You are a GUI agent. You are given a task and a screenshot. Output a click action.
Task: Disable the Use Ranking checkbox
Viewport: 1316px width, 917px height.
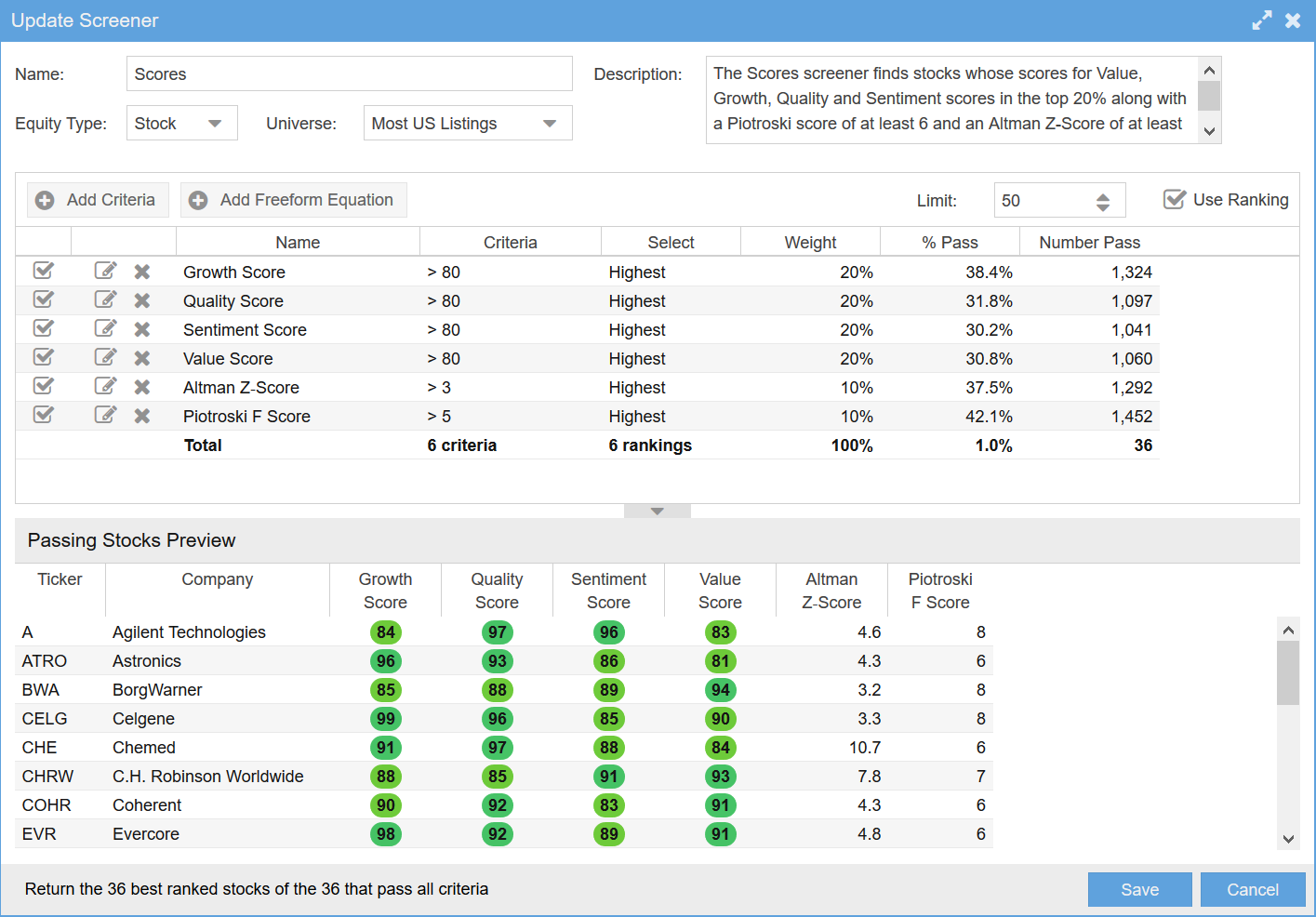(x=1175, y=199)
